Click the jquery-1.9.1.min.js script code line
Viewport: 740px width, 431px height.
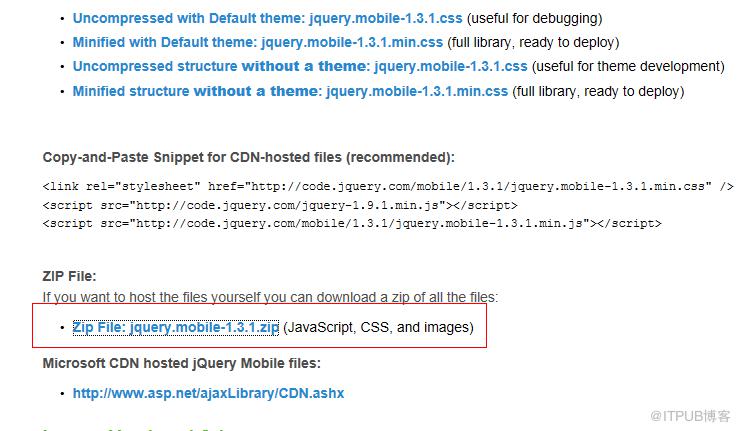[x=280, y=205]
